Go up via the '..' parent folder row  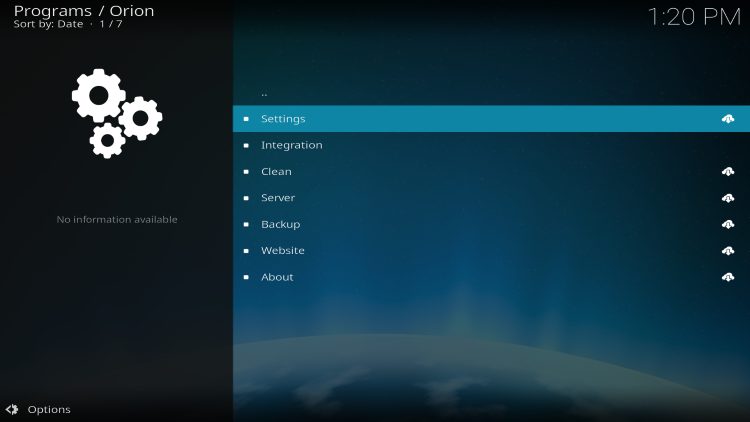[491, 93]
